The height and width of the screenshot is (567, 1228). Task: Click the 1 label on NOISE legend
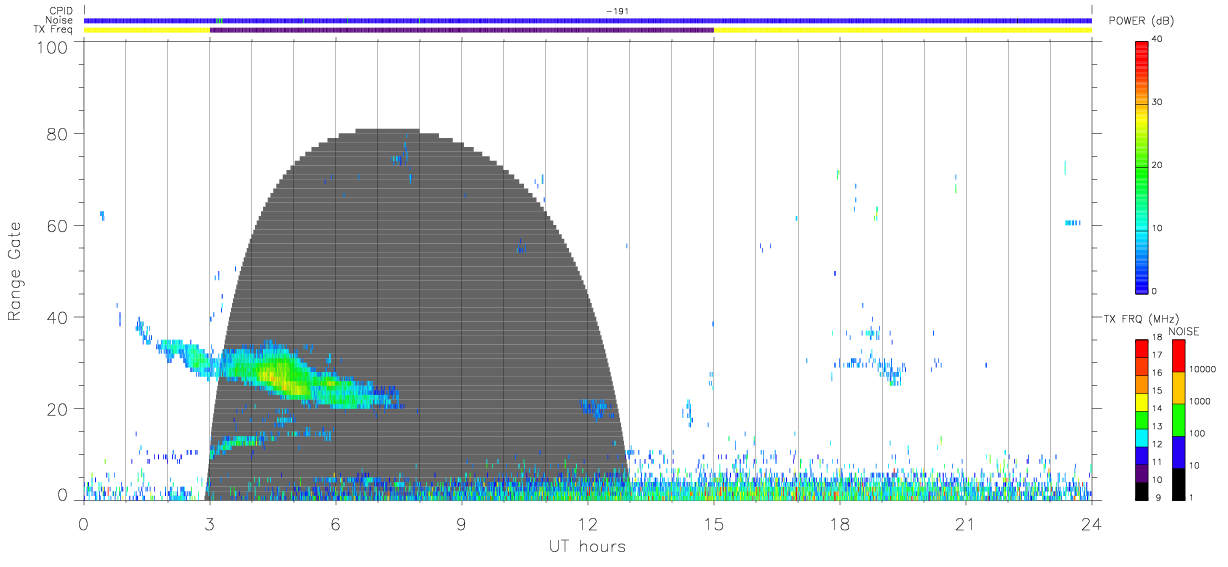[x=1191, y=498]
